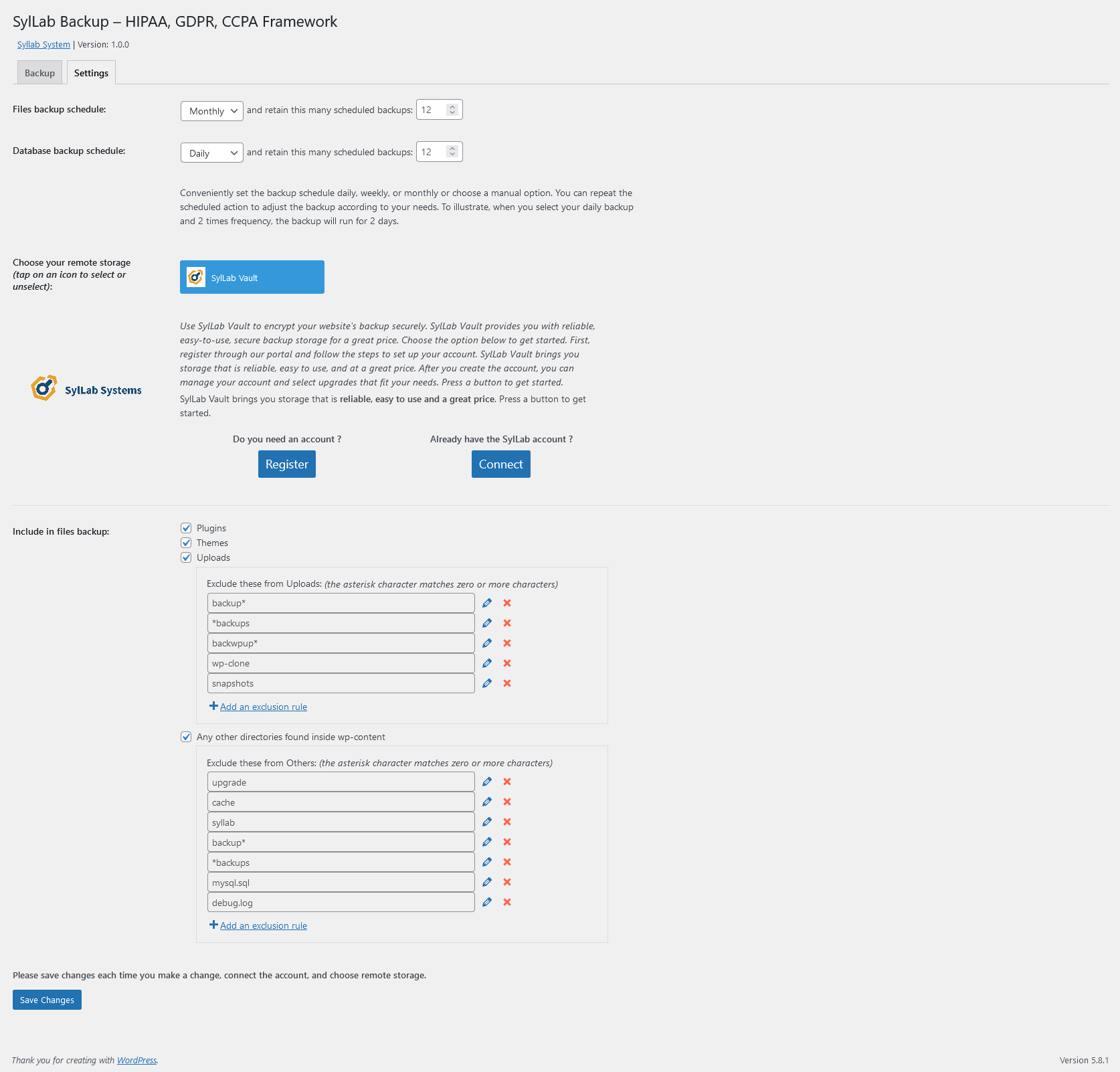This screenshot has height=1072, width=1120.
Task: Click the Connect button
Action: coord(501,464)
